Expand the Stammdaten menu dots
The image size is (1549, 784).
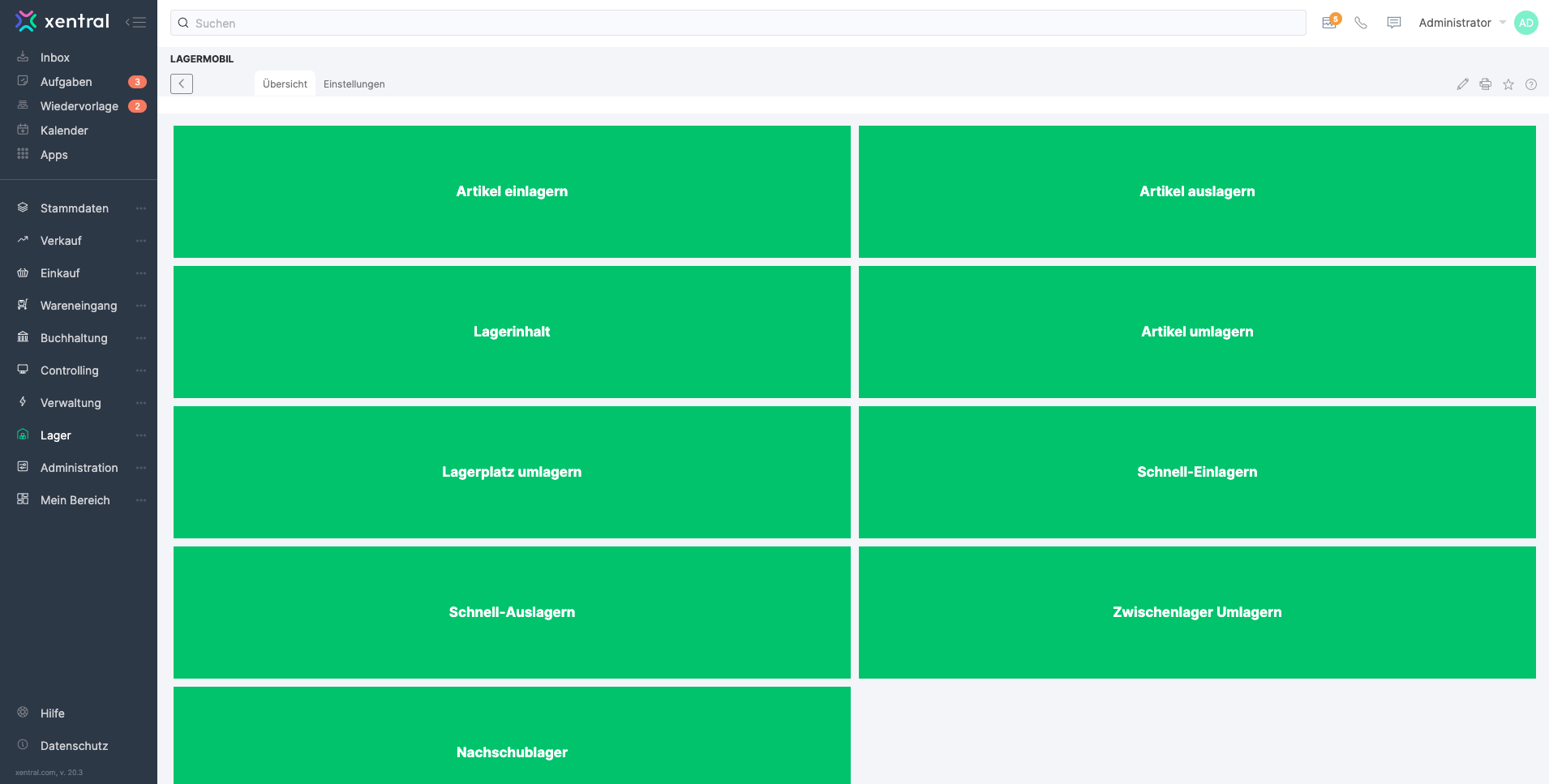tap(141, 208)
